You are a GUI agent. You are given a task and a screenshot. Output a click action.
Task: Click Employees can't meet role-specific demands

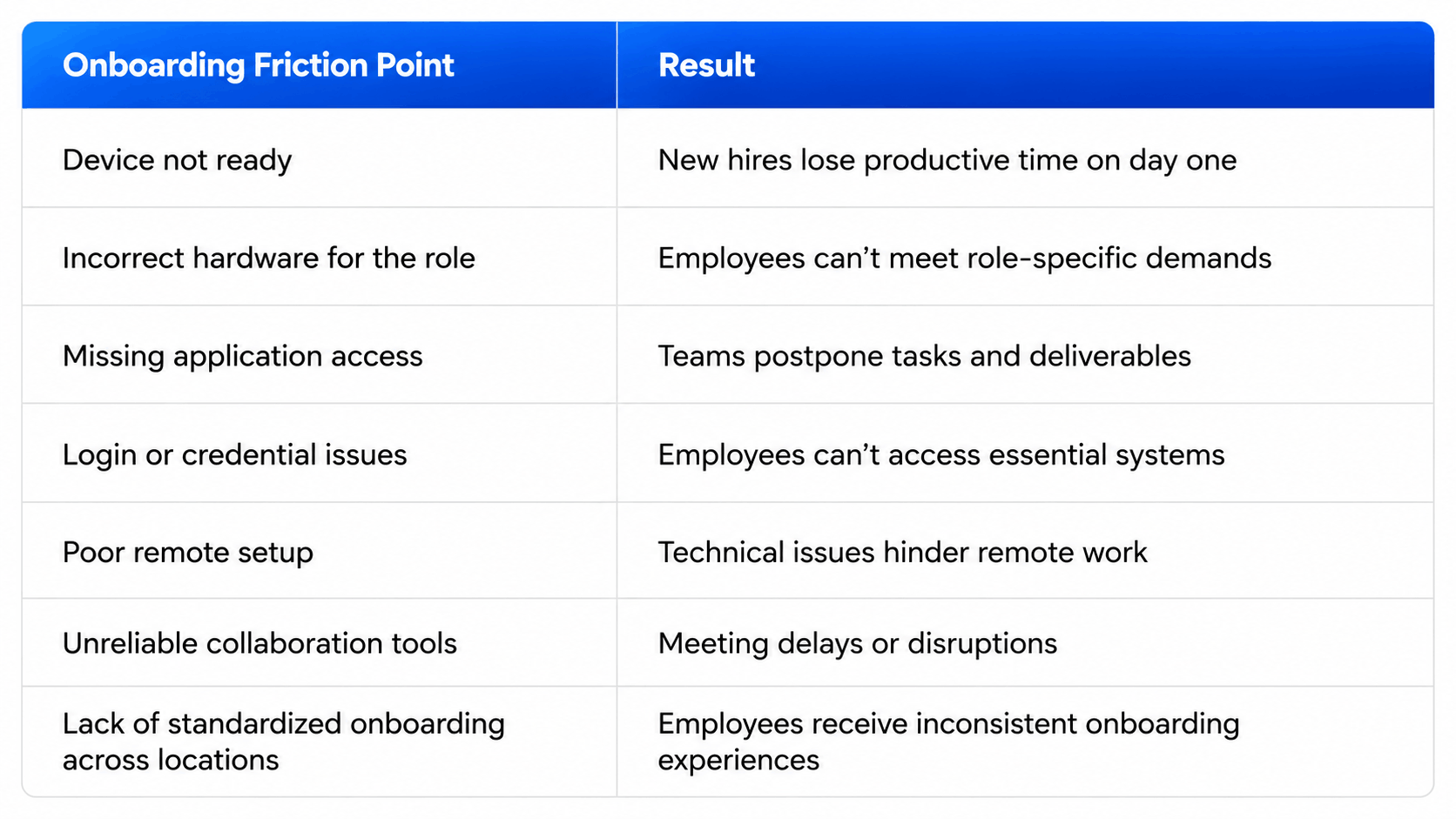coord(964,258)
